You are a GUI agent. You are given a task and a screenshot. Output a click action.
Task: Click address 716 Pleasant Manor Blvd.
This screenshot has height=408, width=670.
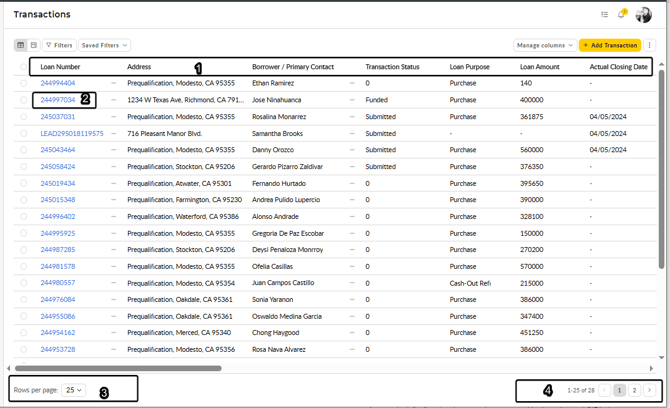point(165,133)
